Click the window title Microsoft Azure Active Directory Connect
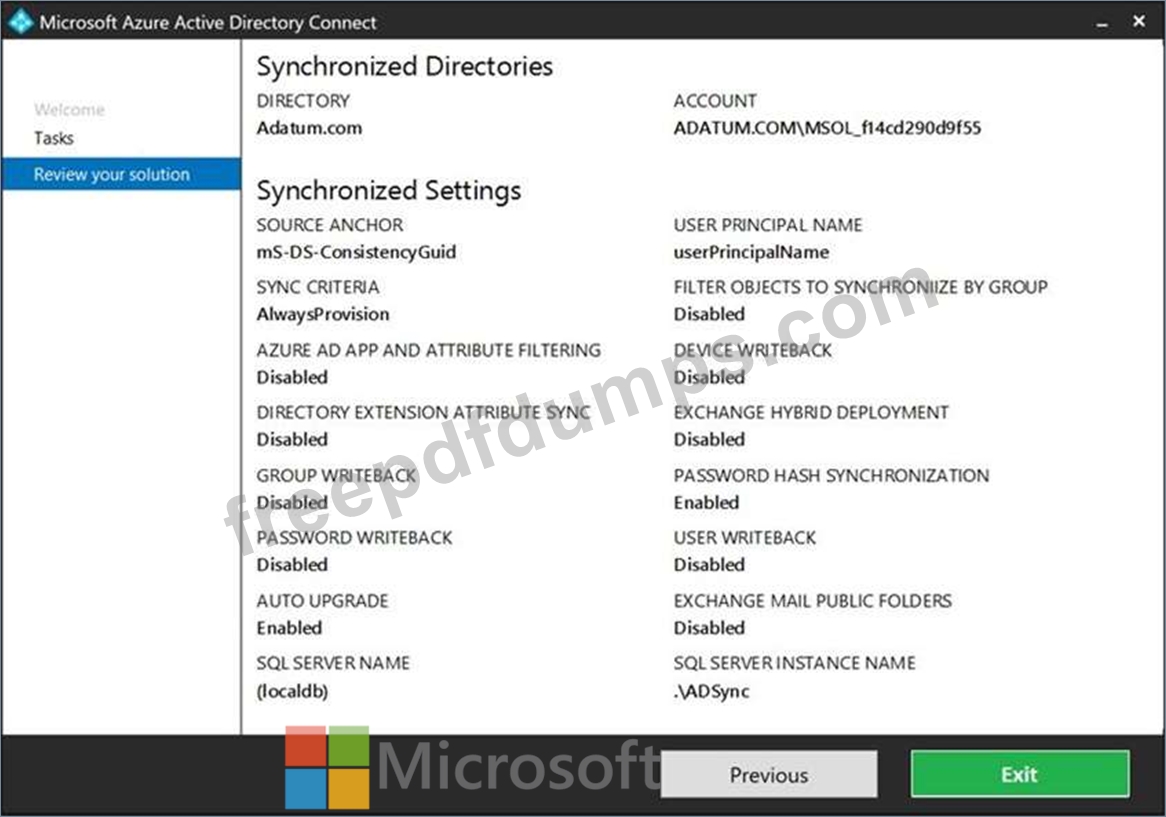 coord(208,23)
